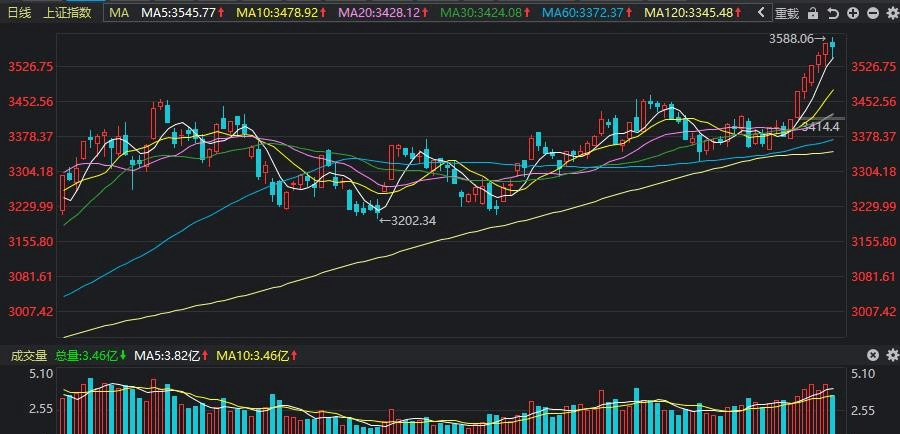
Task: Click the 3588.06 high price marker
Action: tap(793, 38)
